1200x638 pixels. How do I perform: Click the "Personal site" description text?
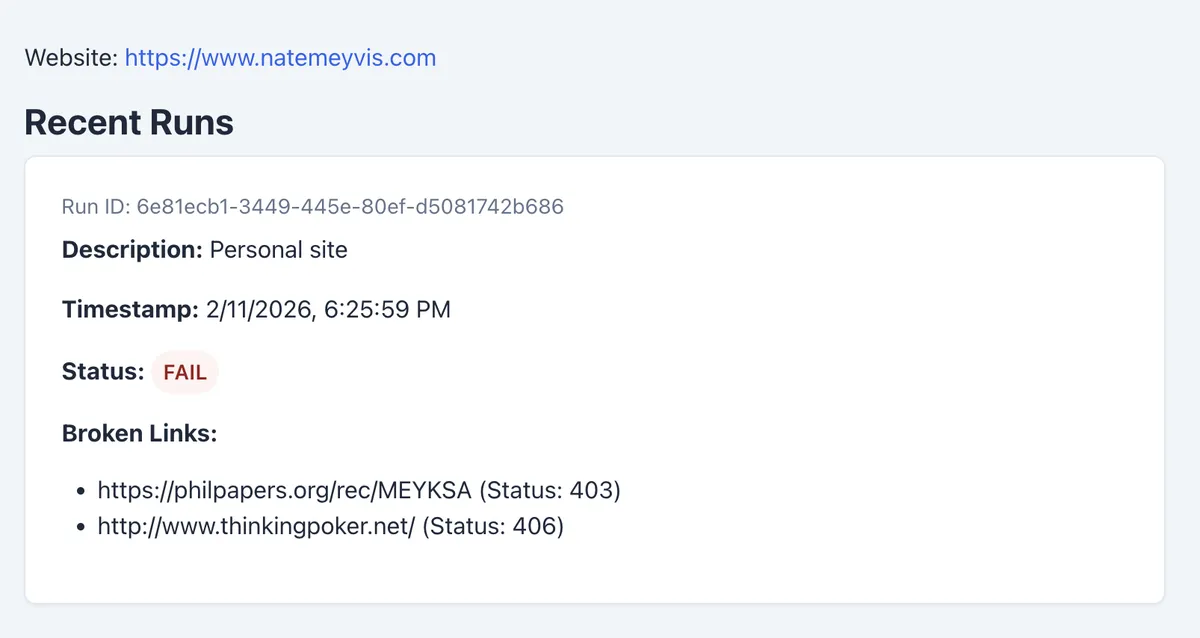(279, 250)
